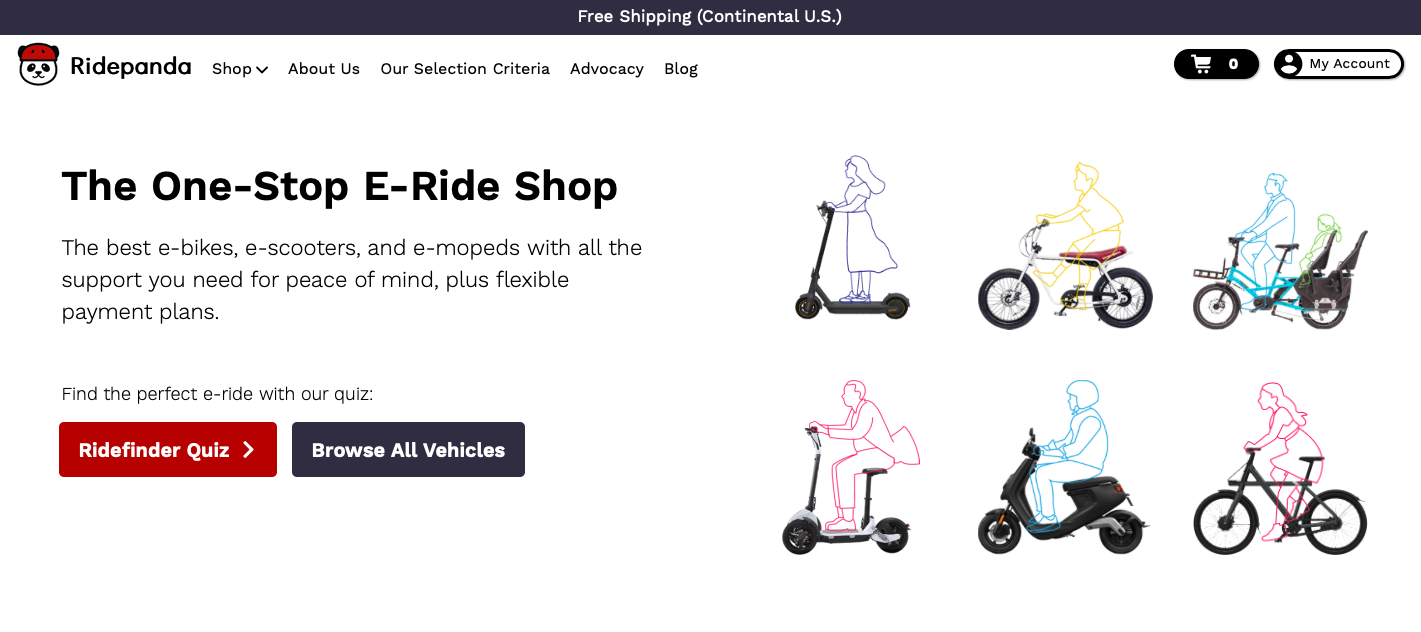Click Browse All Vehicles button
Viewport: 1421px width, 632px height.
[x=408, y=450]
